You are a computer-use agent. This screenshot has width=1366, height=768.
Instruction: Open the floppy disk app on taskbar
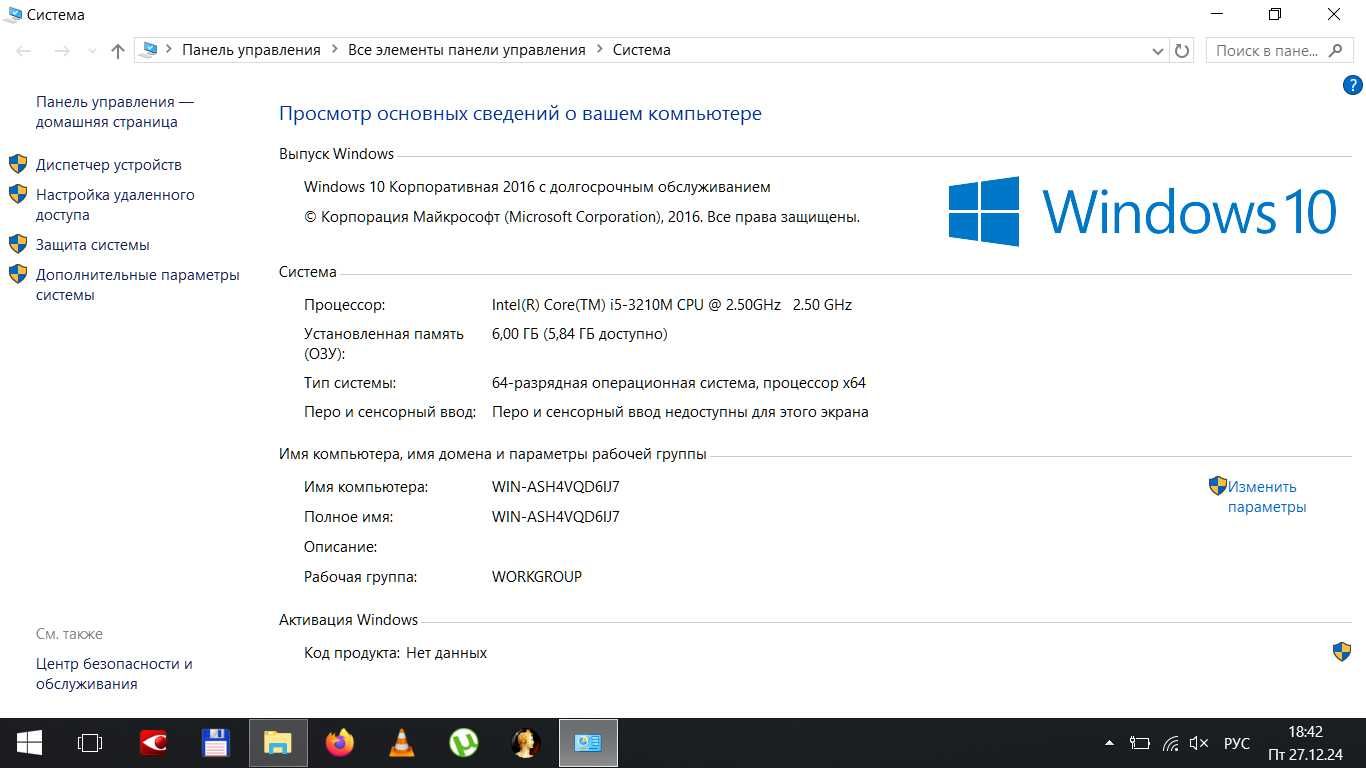click(216, 743)
